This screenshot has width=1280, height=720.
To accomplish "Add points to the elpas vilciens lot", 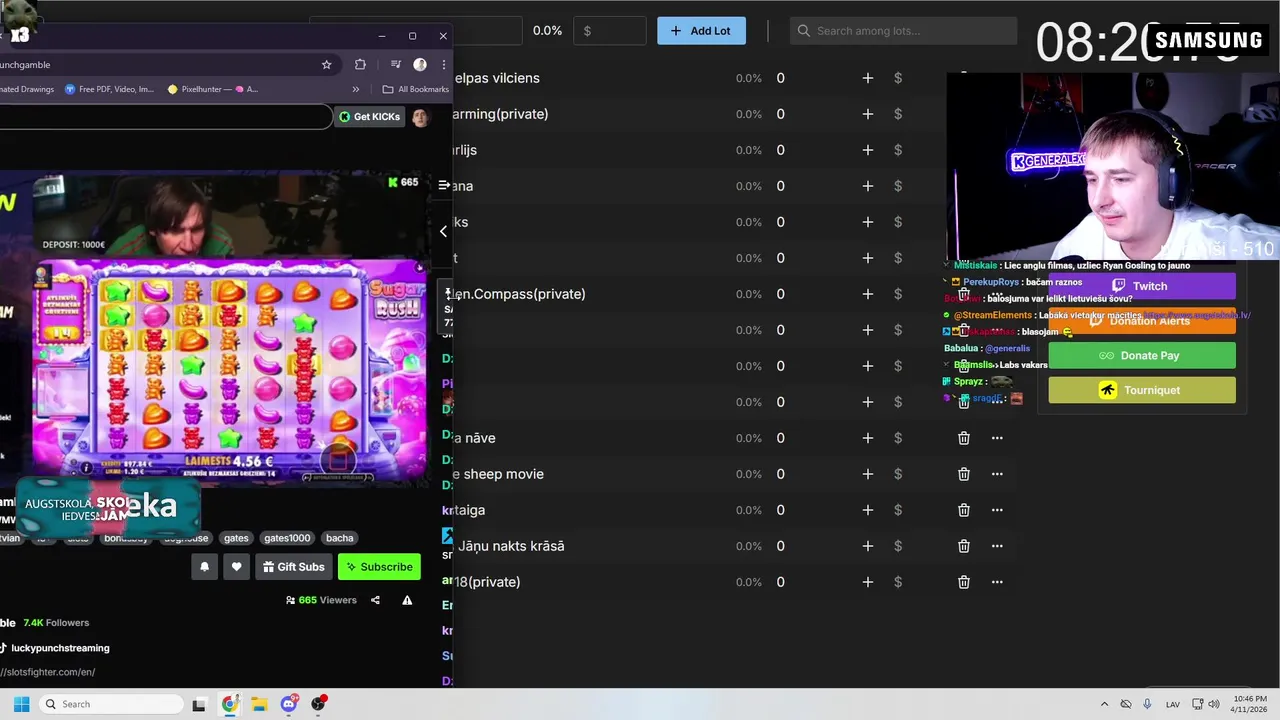I will 868,78.
